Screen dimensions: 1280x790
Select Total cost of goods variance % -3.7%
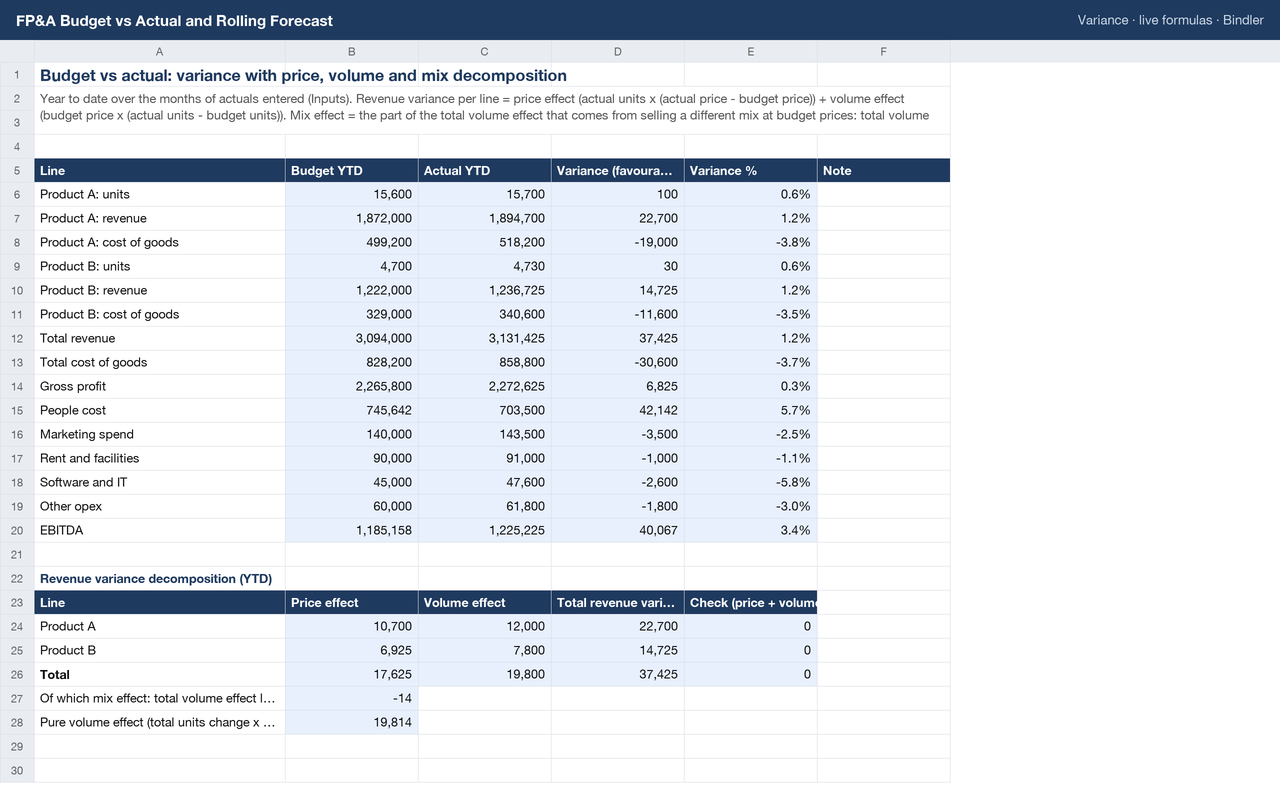pos(751,362)
